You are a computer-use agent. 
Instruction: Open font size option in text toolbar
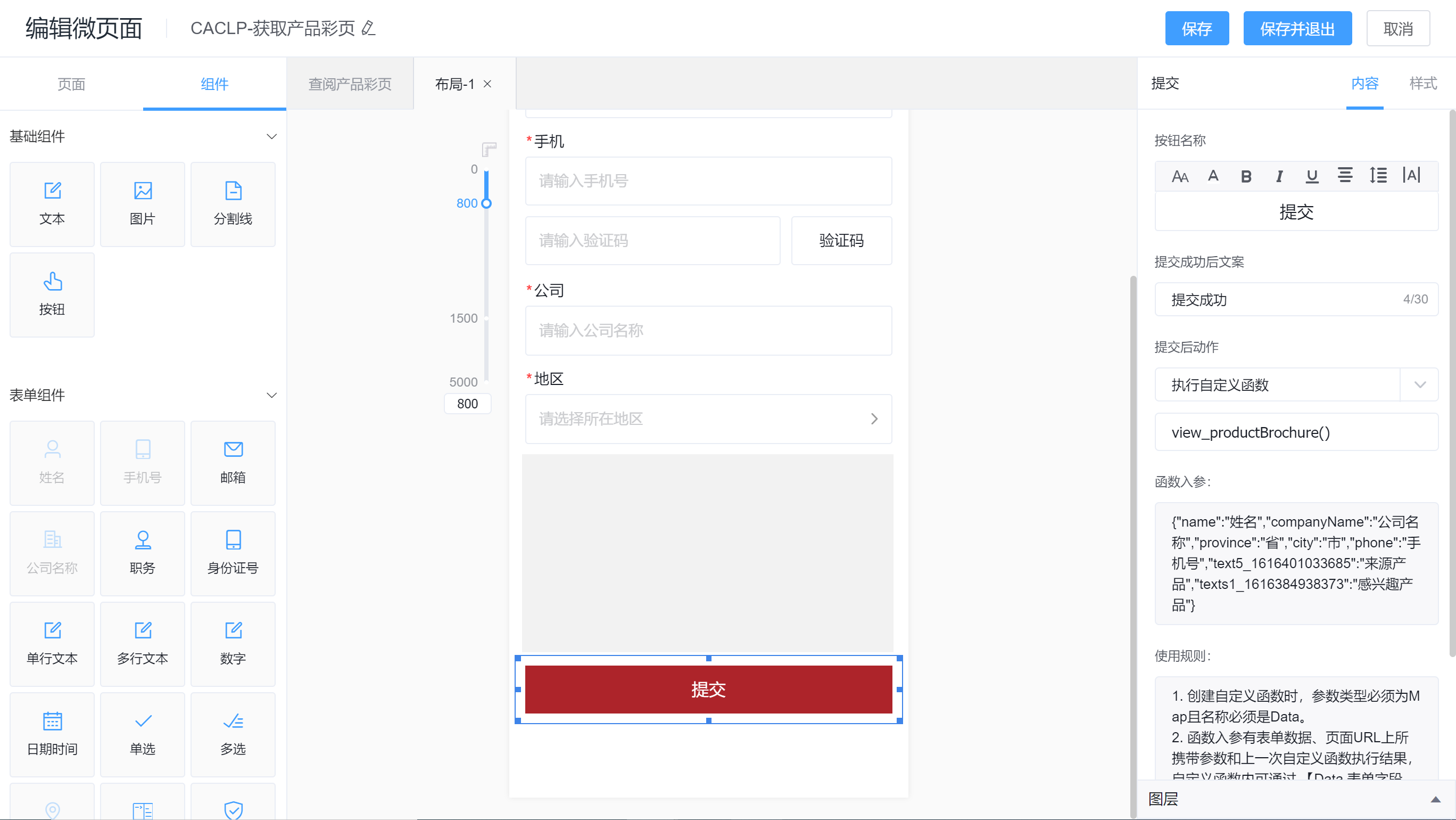click(x=1180, y=176)
